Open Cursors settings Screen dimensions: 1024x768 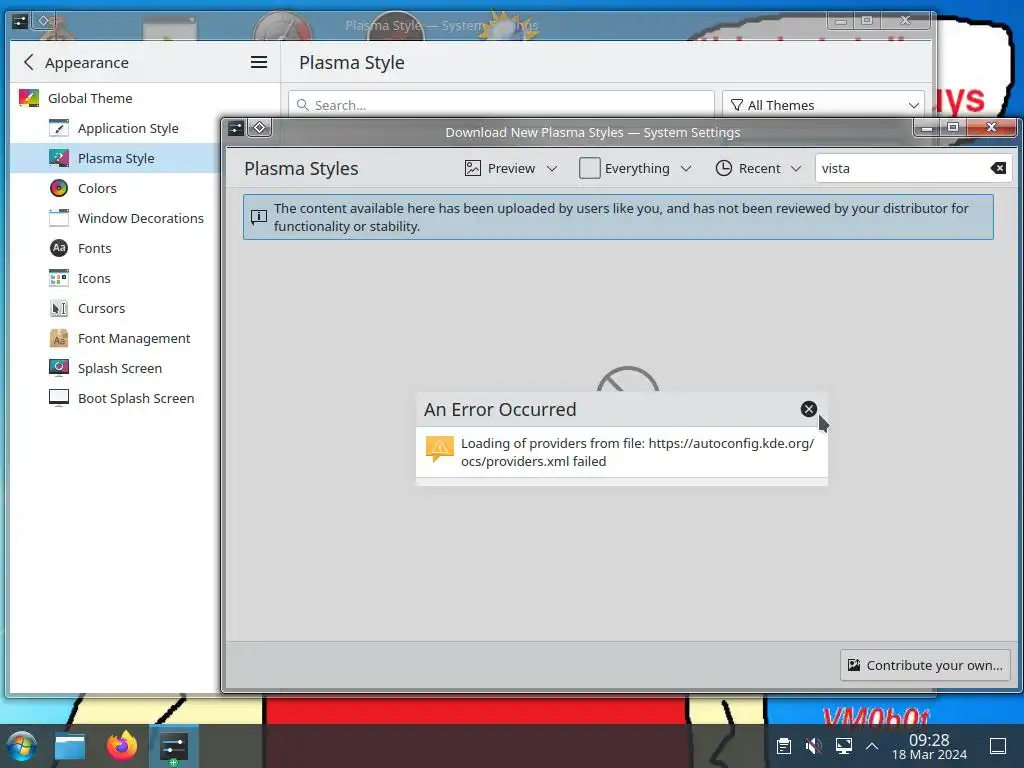[x=118, y=308]
